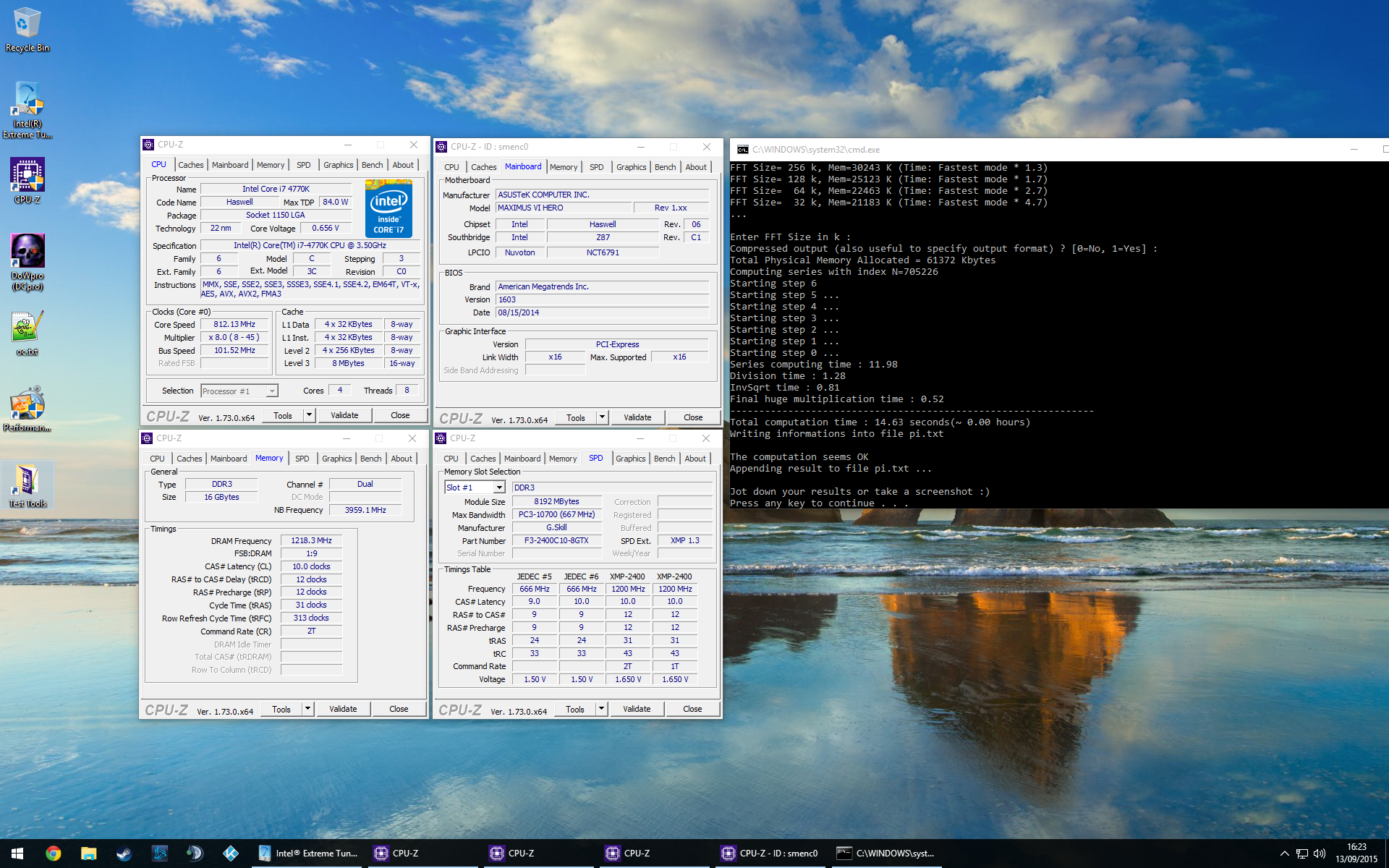Image resolution: width=1389 pixels, height=868 pixels.
Task: Switch to Caches tab in CPU window
Action: [191, 165]
